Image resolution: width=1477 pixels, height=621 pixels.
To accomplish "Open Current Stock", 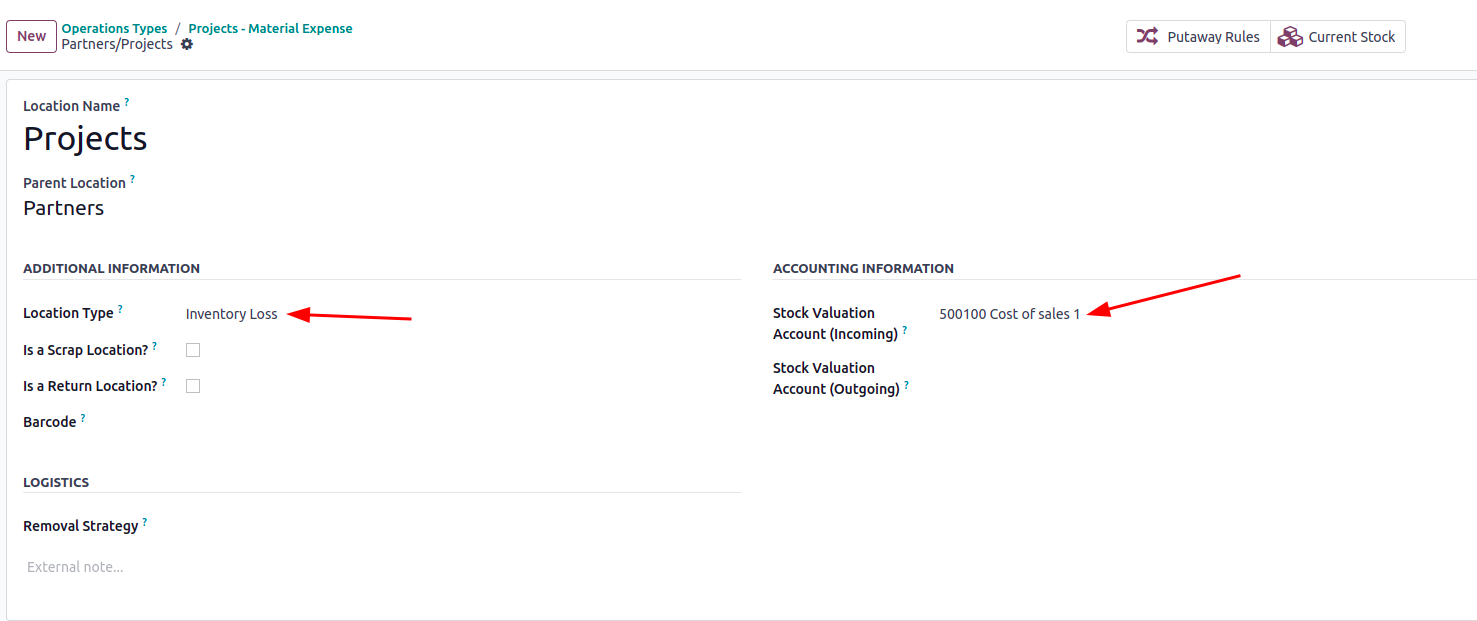I will 1338,37.
